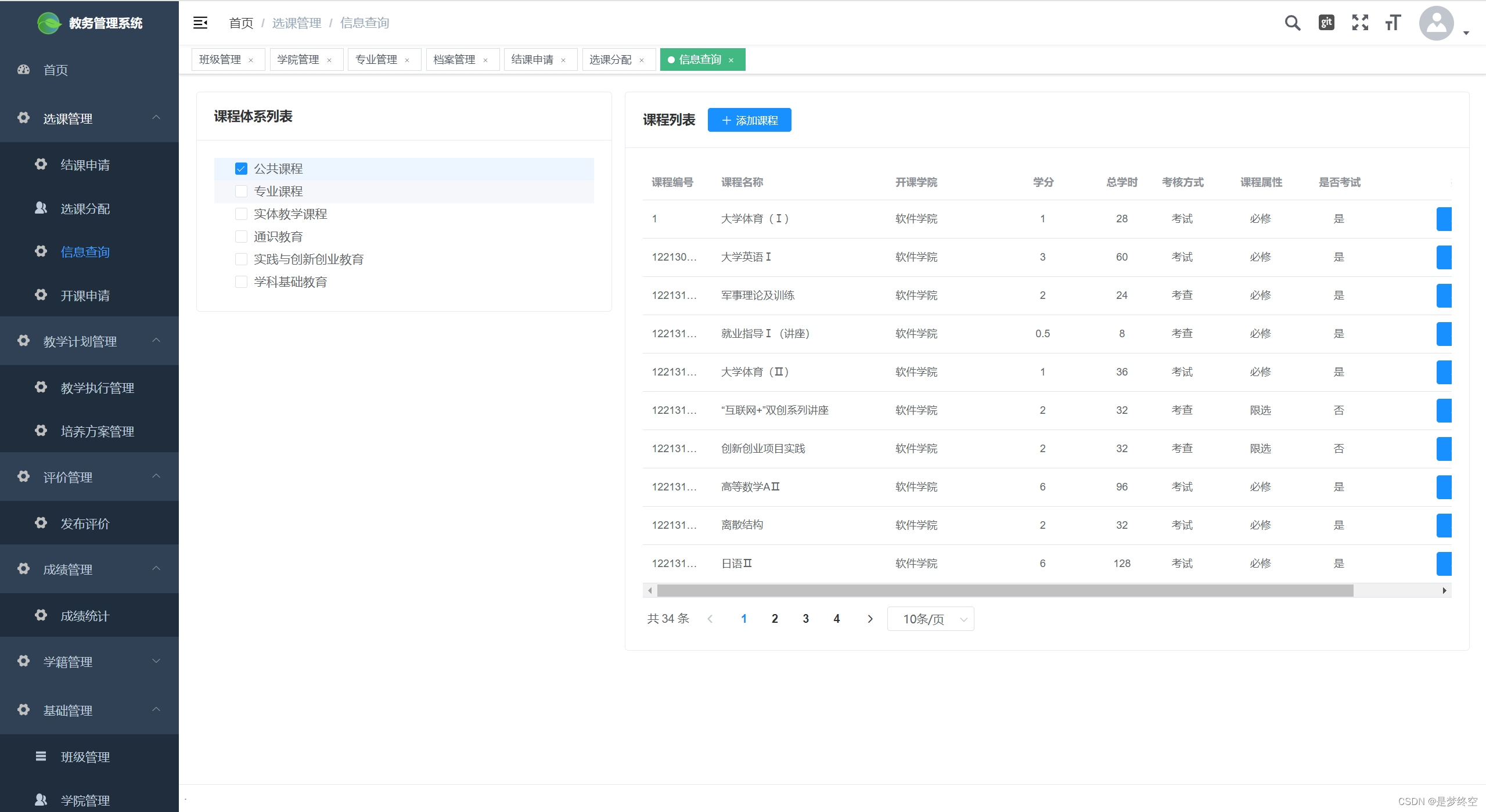Check the 专业课程 checkbox

pyautogui.click(x=241, y=192)
